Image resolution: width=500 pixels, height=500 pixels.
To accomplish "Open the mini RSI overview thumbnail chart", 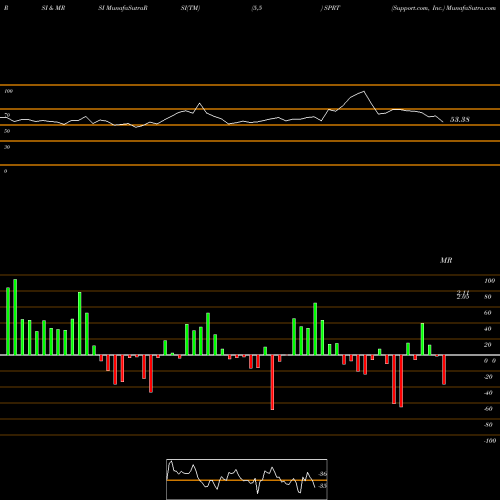I will (247, 479).
